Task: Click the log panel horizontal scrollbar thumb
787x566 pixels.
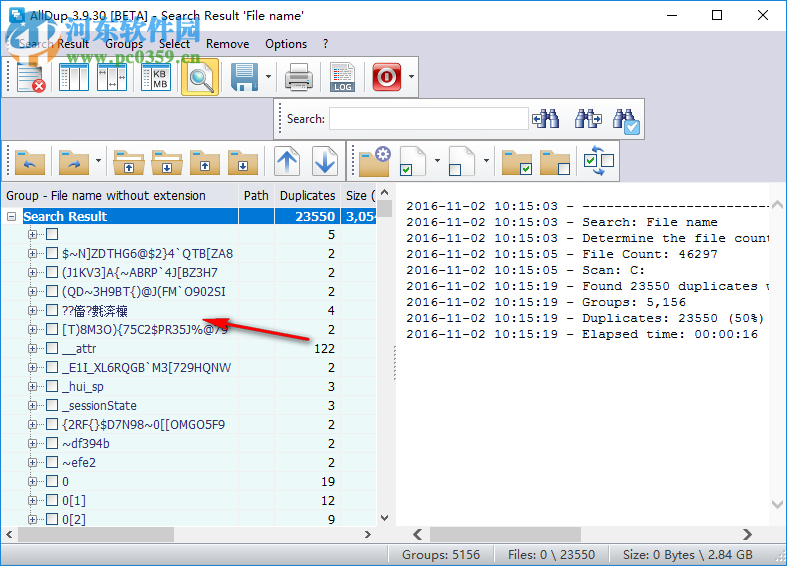Action: [505, 534]
